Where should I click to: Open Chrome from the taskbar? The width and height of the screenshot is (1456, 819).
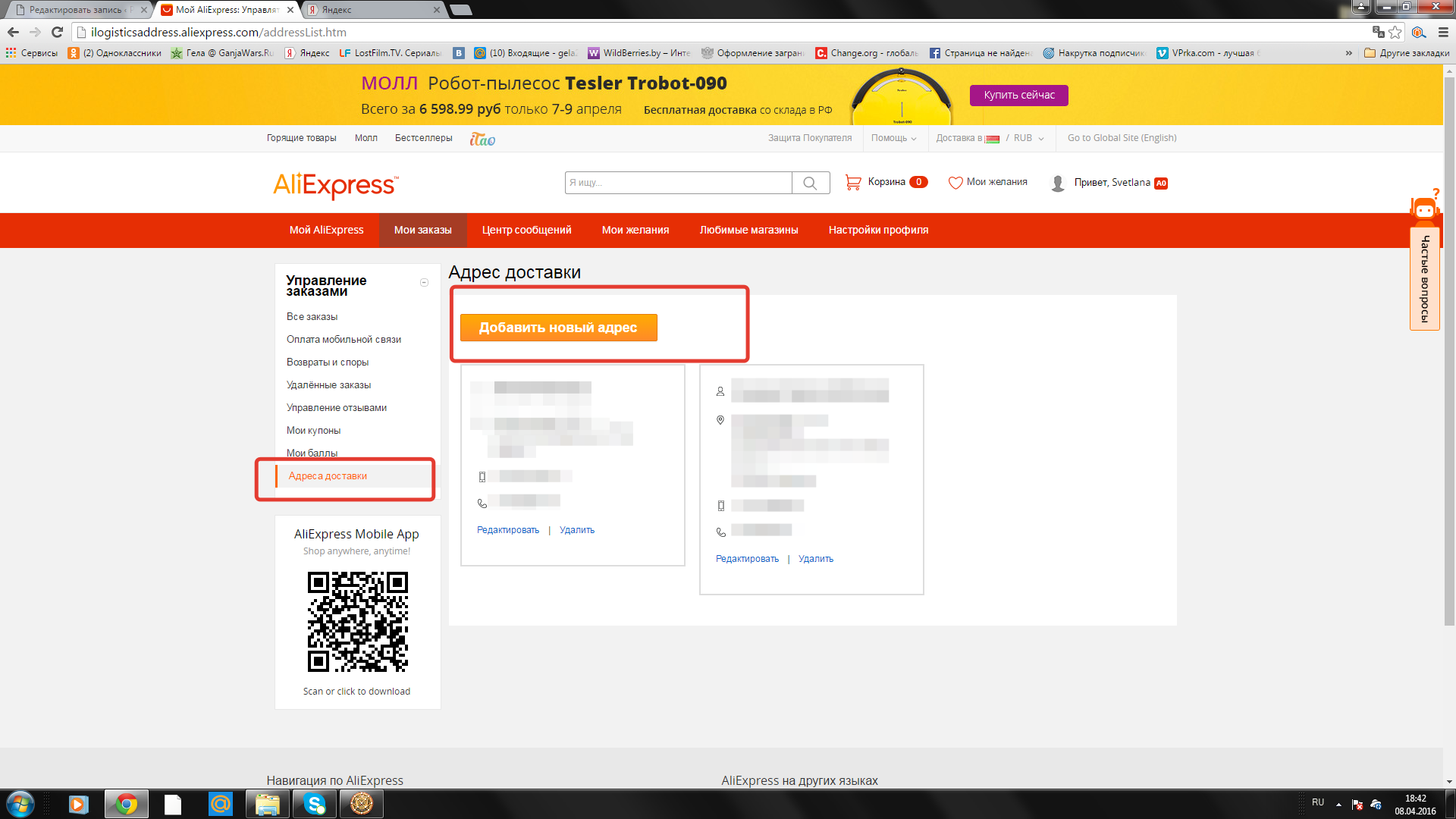(x=126, y=804)
